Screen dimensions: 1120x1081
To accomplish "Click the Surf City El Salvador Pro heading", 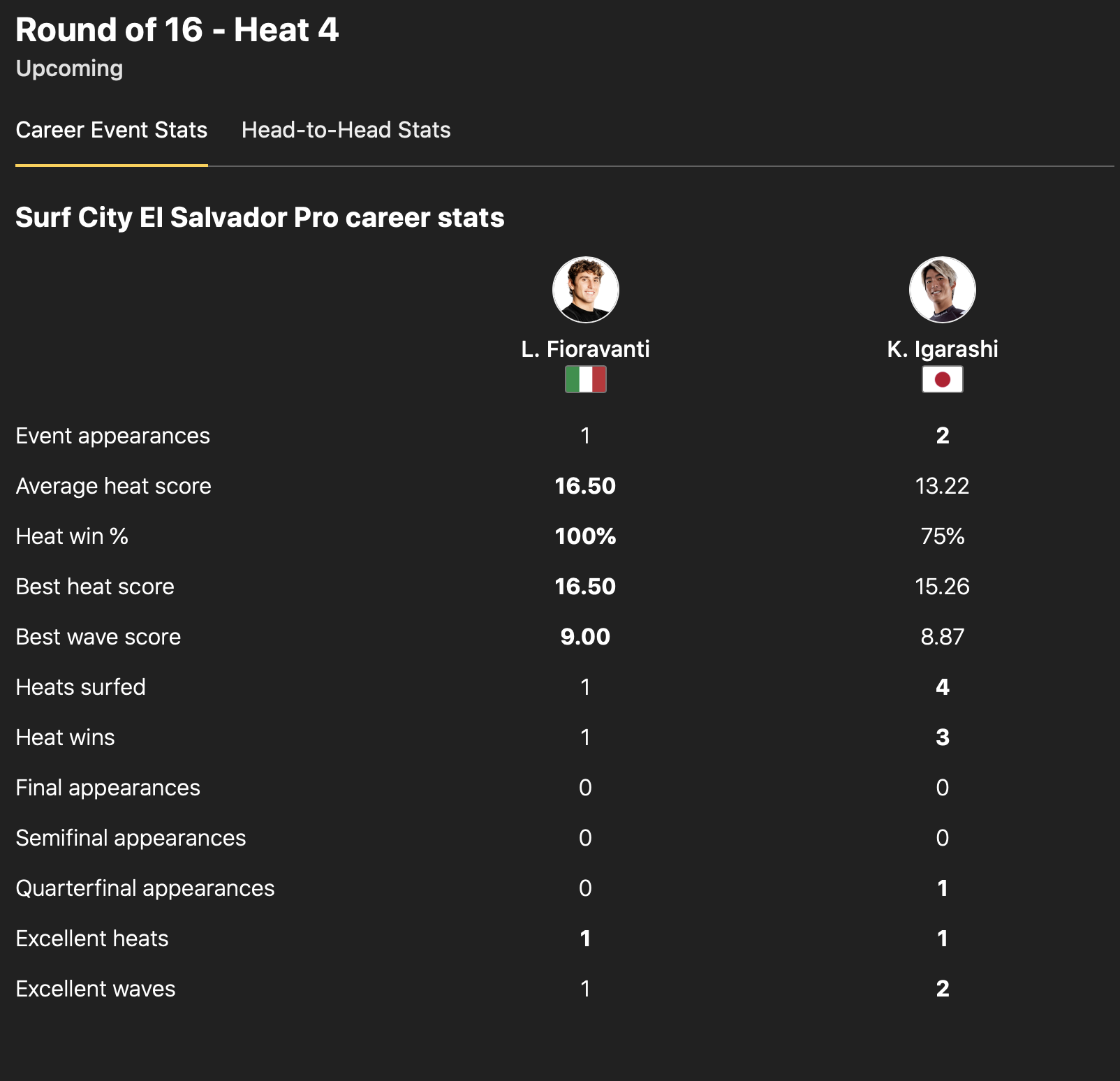I will tap(260, 217).
